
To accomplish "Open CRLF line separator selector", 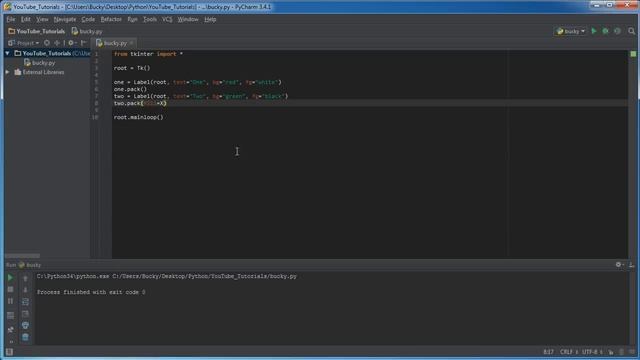I will (569, 352).
